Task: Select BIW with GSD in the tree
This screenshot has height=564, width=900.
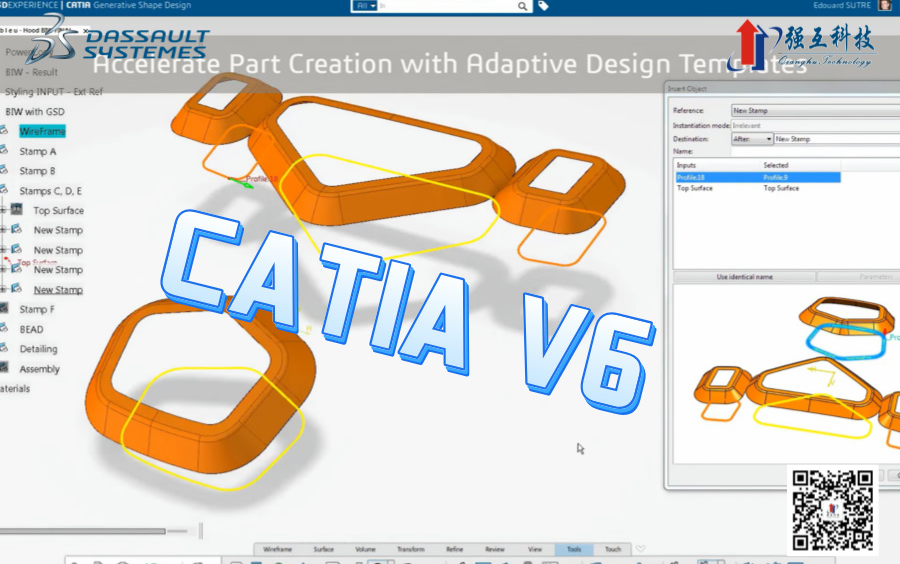Action: (x=35, y=111)
